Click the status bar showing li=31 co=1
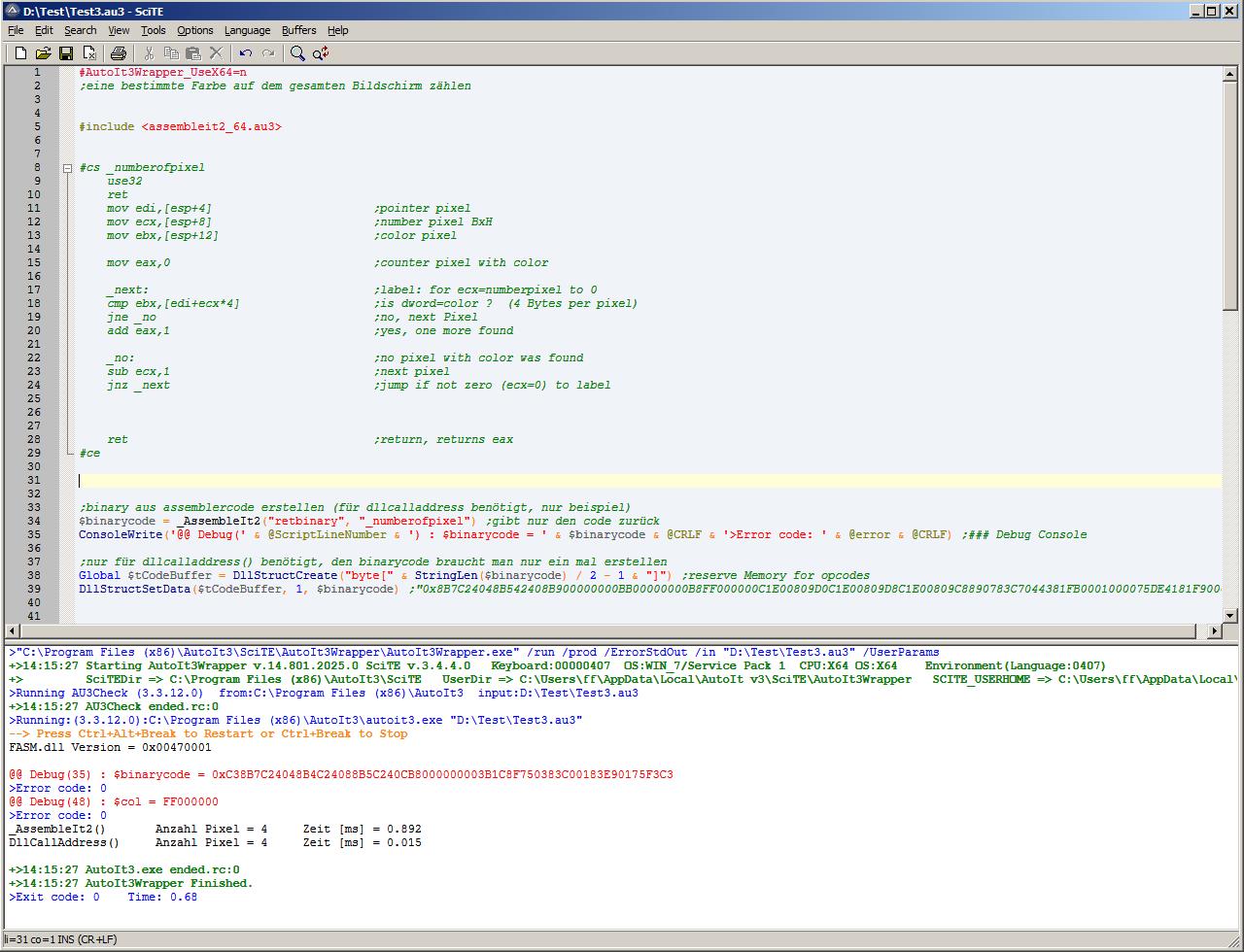 [x=60, y=939]
